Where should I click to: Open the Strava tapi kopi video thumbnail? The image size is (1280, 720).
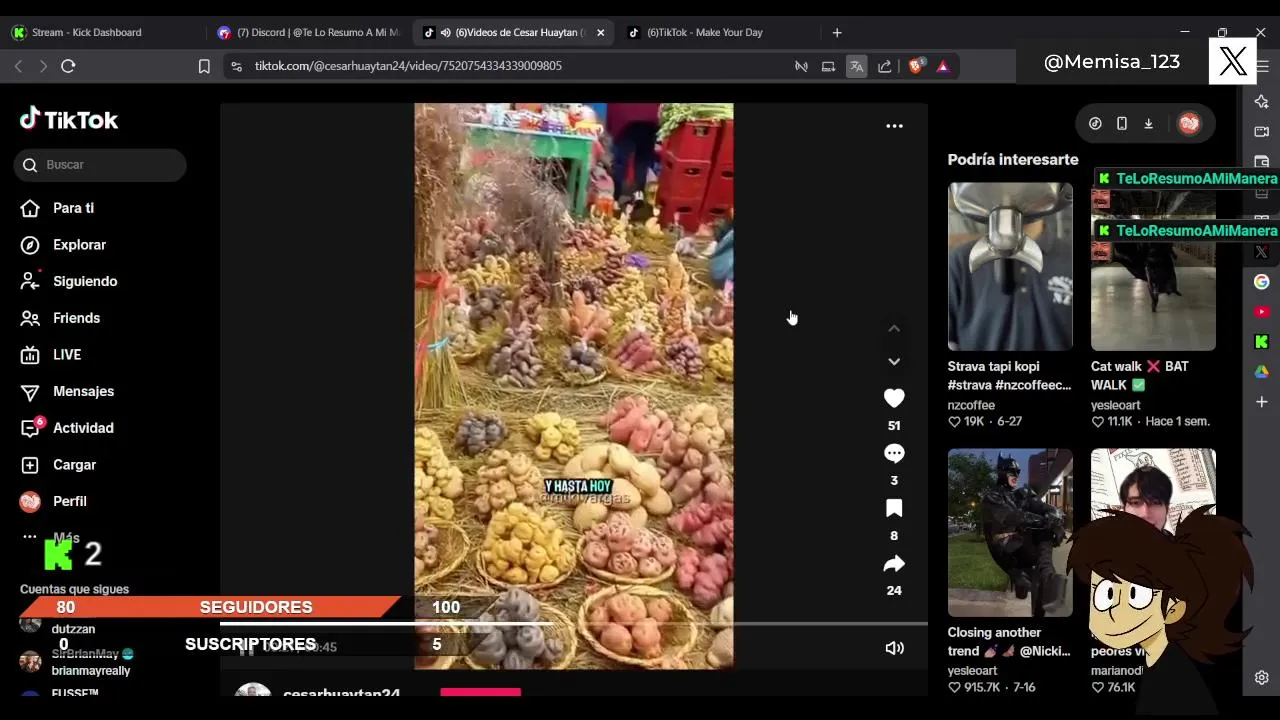tap(1010, 266)
